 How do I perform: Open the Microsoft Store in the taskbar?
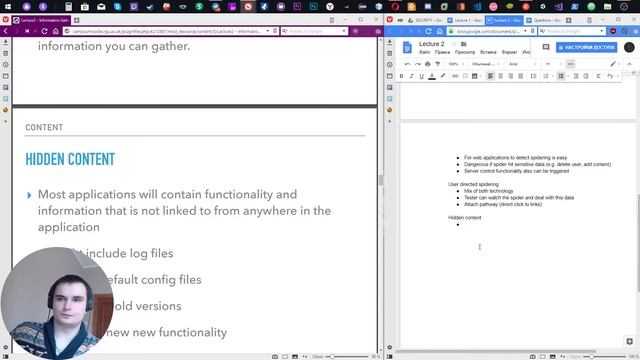tap(84, 7)
